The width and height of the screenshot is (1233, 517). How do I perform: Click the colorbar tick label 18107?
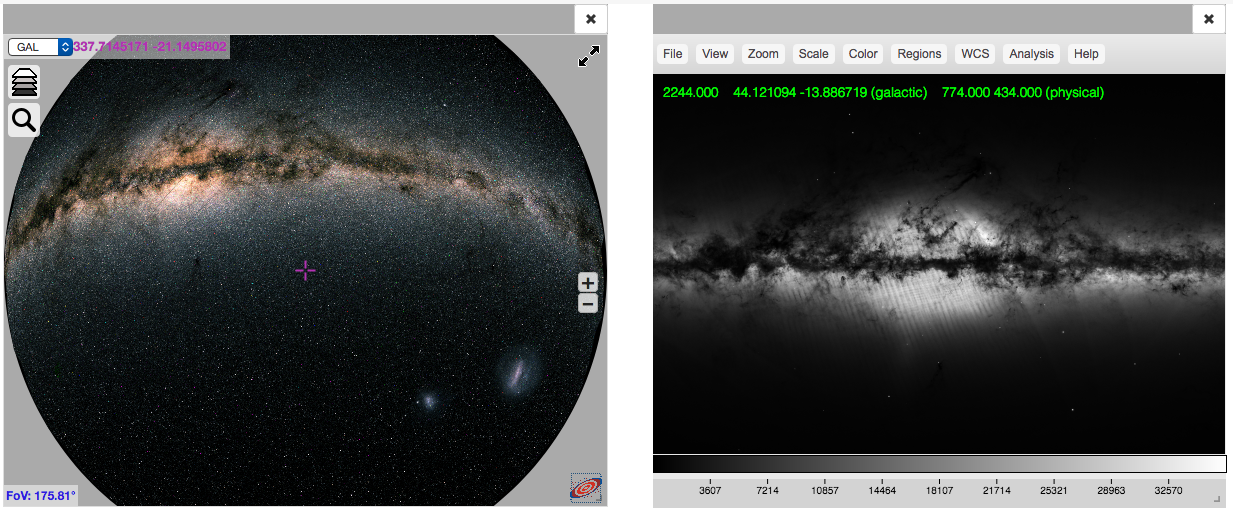coord(939,491)
